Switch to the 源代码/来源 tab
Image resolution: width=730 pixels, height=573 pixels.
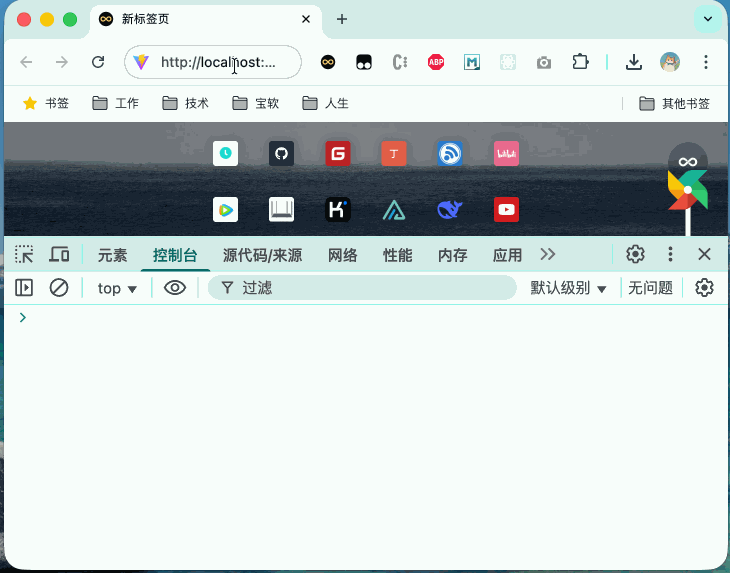click(x=263, y=255)
